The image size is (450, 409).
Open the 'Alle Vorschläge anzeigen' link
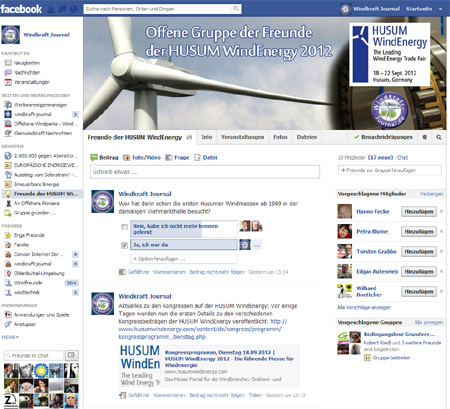click(364, 307)
